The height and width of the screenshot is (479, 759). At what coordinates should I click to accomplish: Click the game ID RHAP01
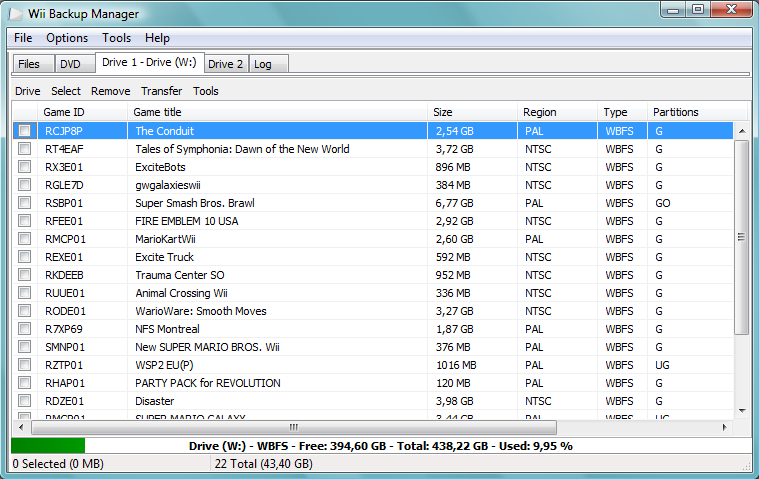[65, 383]
